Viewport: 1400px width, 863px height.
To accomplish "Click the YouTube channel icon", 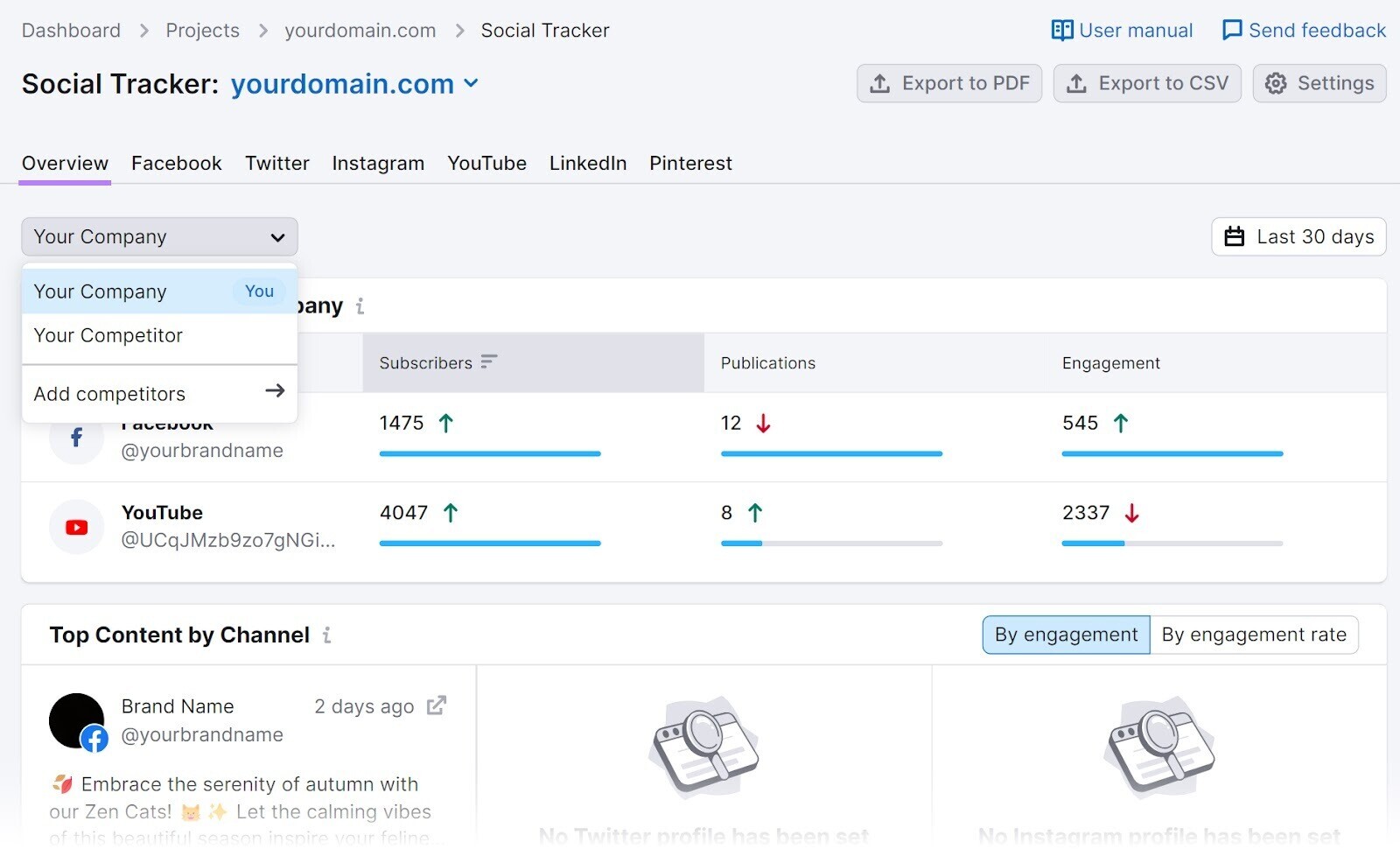I will click(x=76, y=527).
